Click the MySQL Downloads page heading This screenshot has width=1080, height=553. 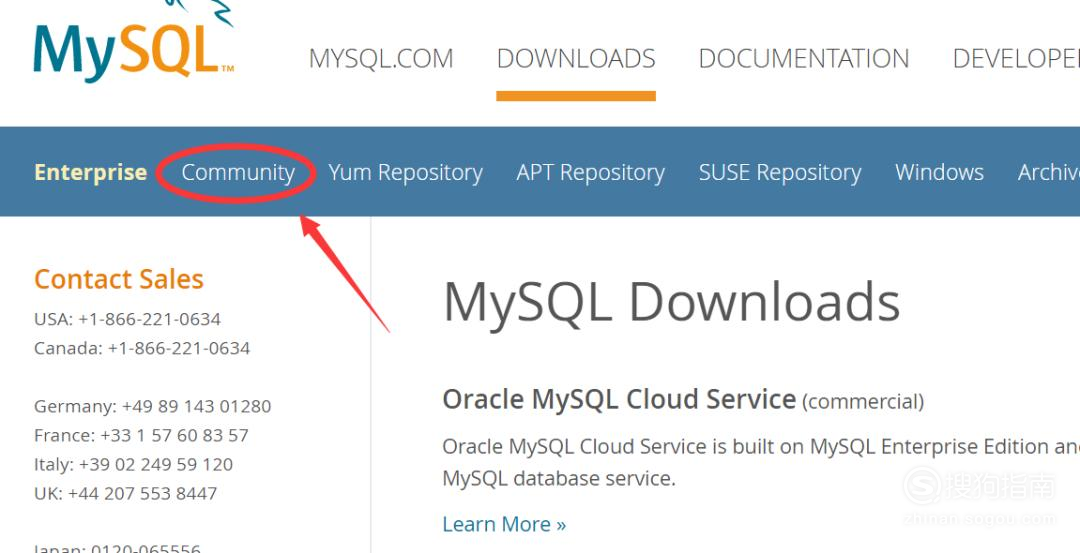click(671, 302)
